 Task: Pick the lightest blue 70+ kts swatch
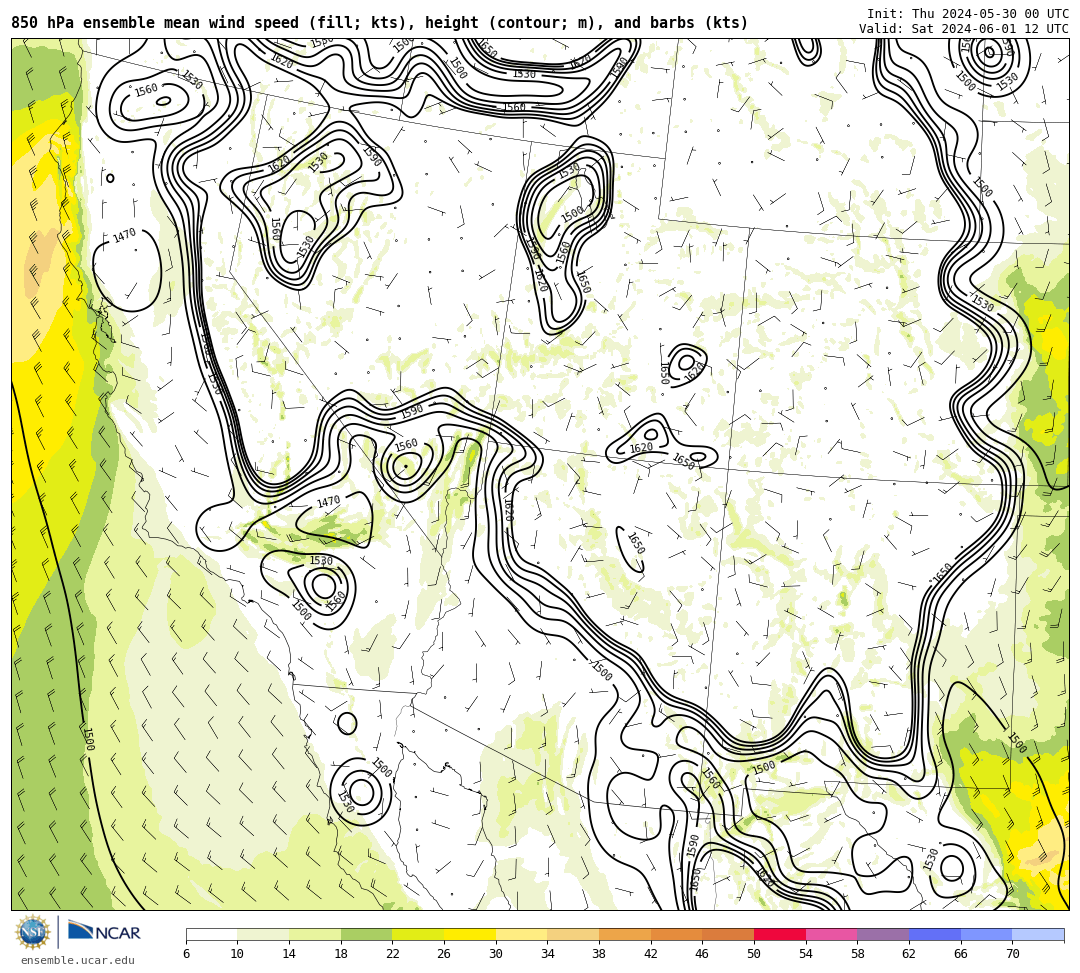tap(1038, 934)
